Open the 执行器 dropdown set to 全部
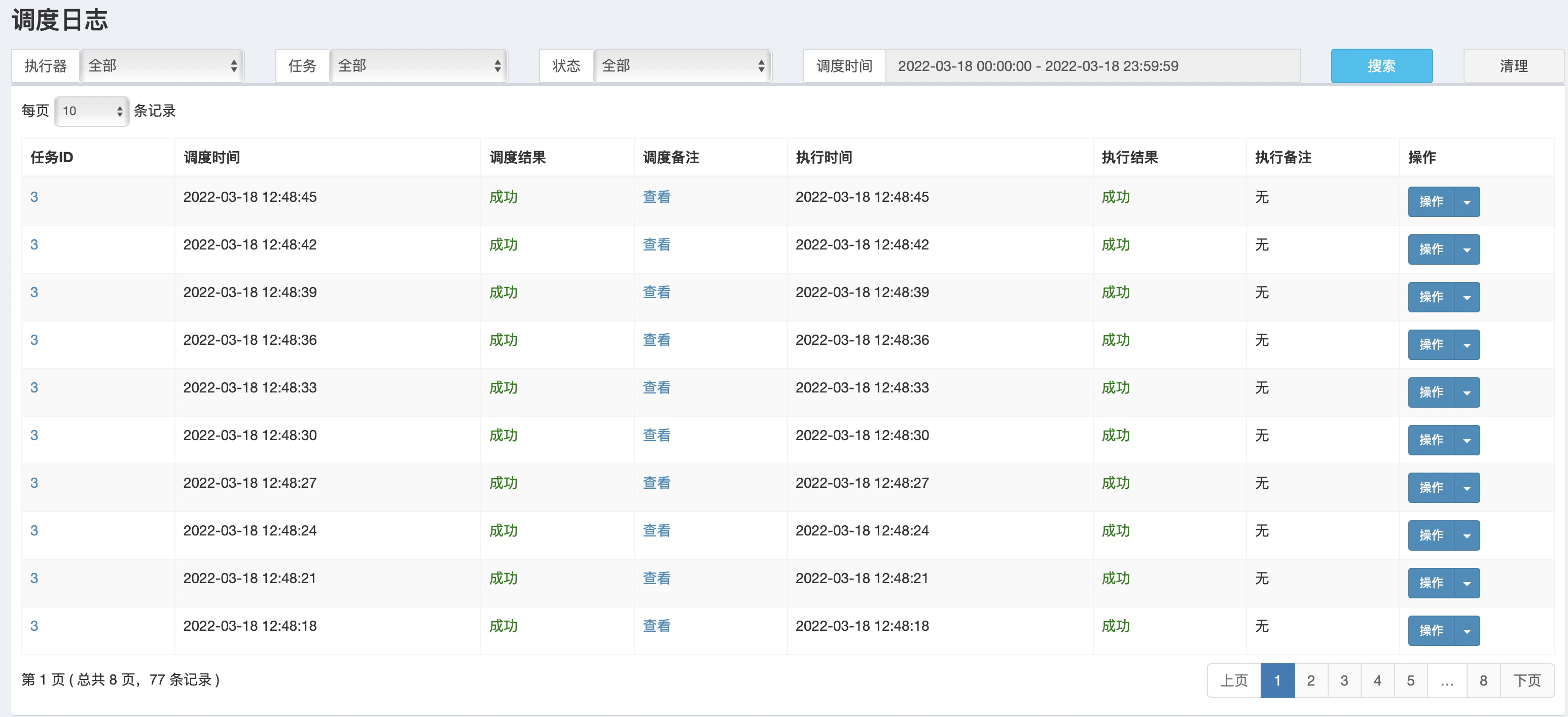Image resolution: width=1568 pixels, height=717 pixels. (161, 66)
